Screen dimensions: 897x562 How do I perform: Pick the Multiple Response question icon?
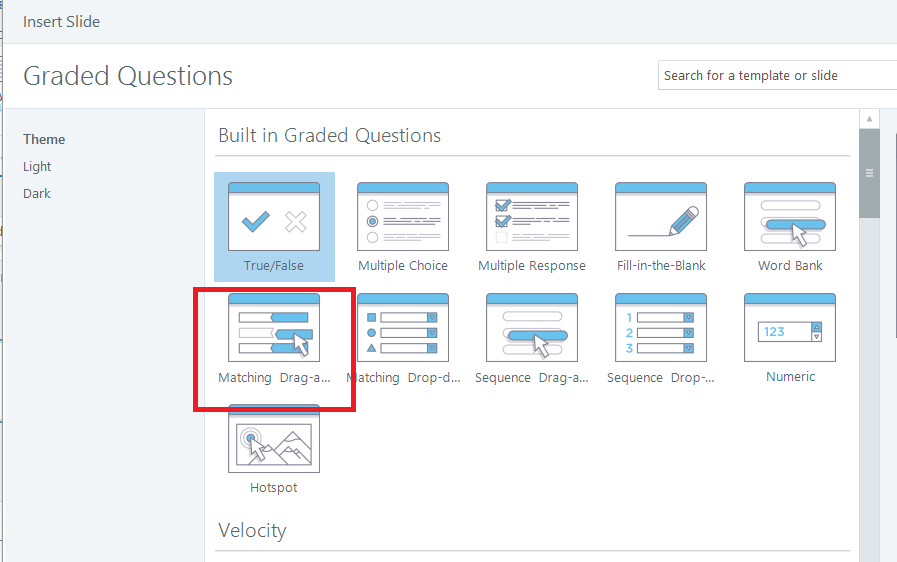(532, 216)
